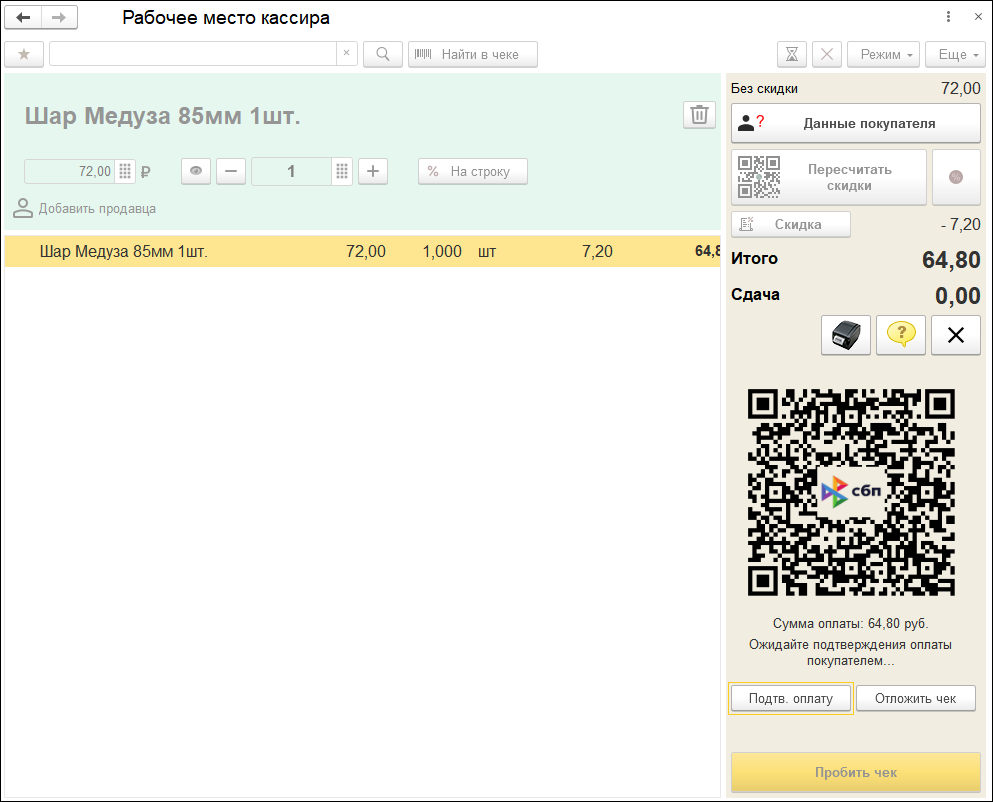Open the quantity keypad icon

(342, 172)
